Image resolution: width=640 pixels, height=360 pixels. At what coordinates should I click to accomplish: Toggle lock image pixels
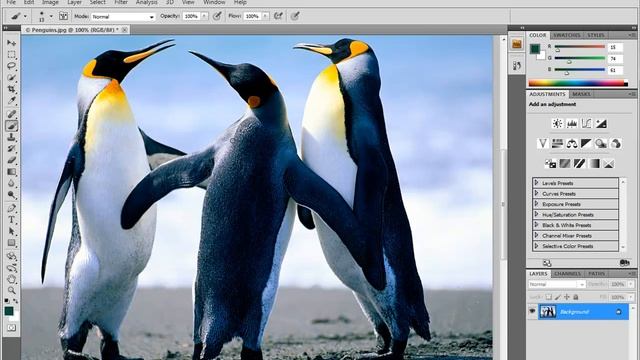(558, 297)
